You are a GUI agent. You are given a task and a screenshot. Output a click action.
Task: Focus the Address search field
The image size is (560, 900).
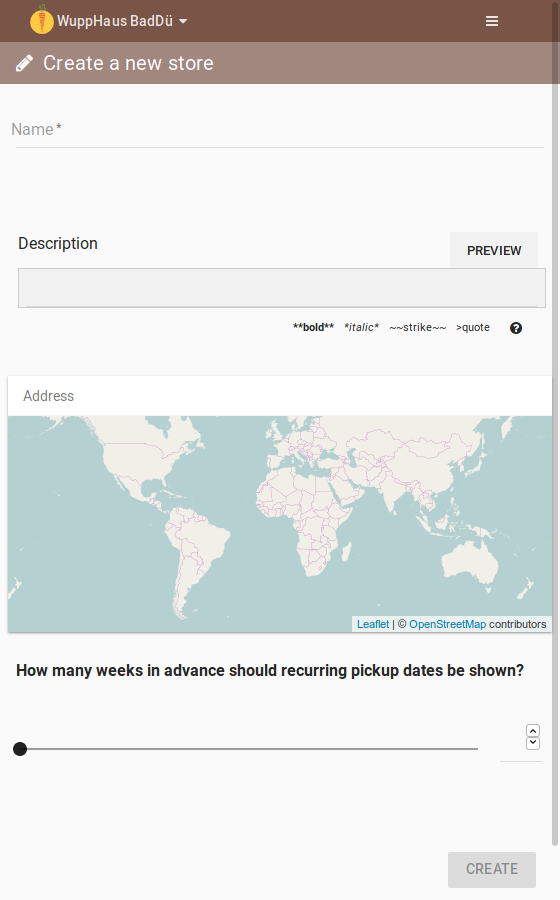(280, 396)
